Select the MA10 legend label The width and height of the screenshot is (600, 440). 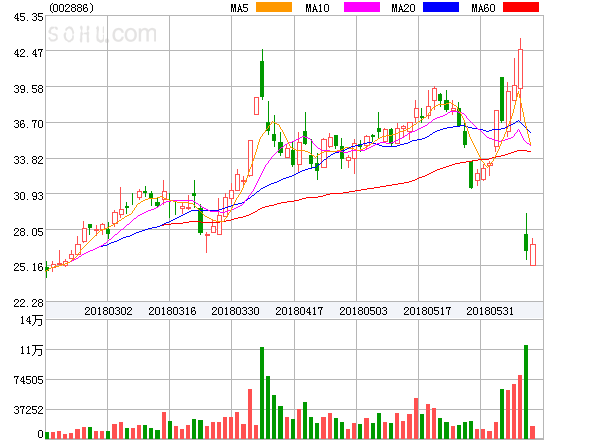tap(318, 8)
